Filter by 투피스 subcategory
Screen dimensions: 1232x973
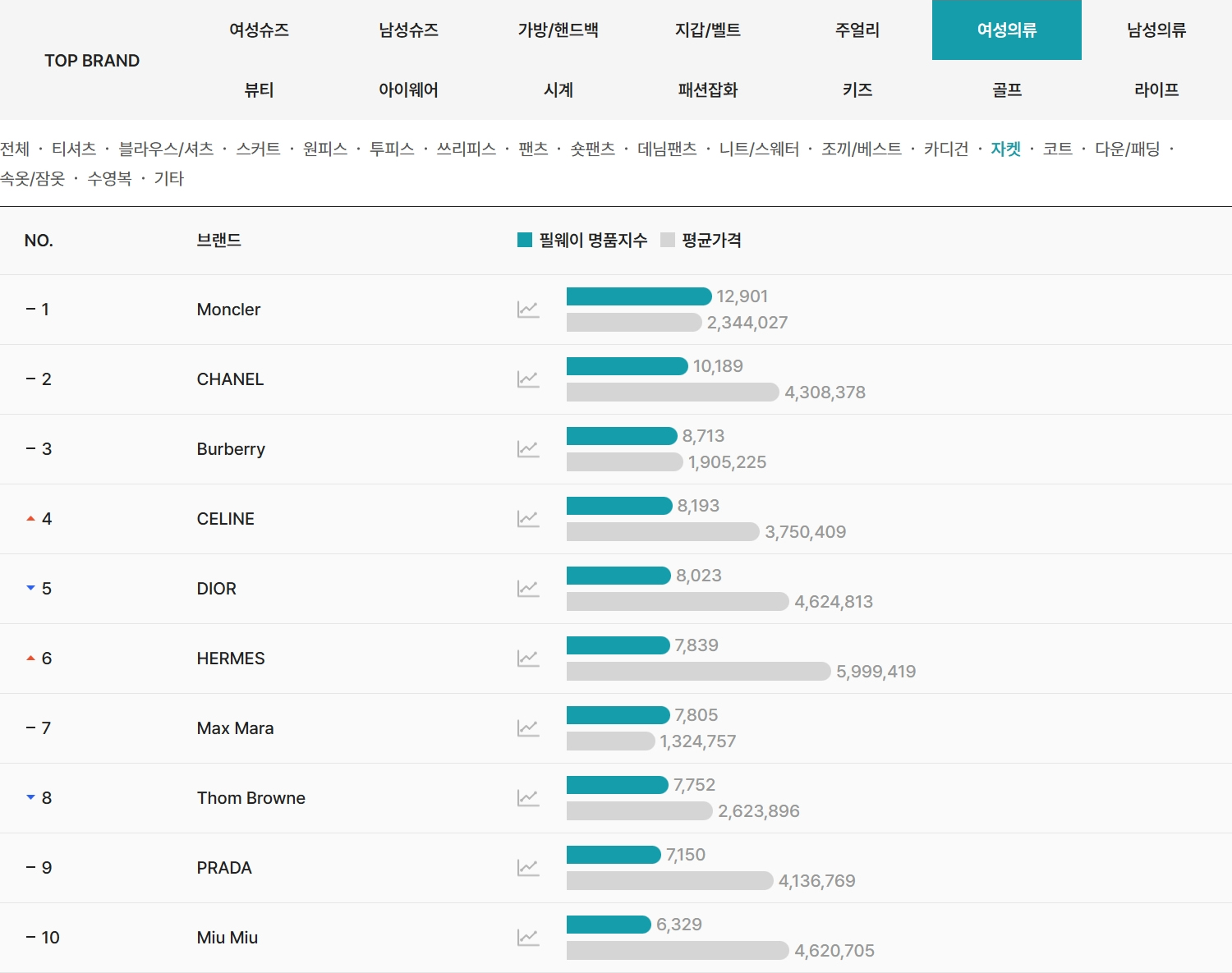pos(392,149)
